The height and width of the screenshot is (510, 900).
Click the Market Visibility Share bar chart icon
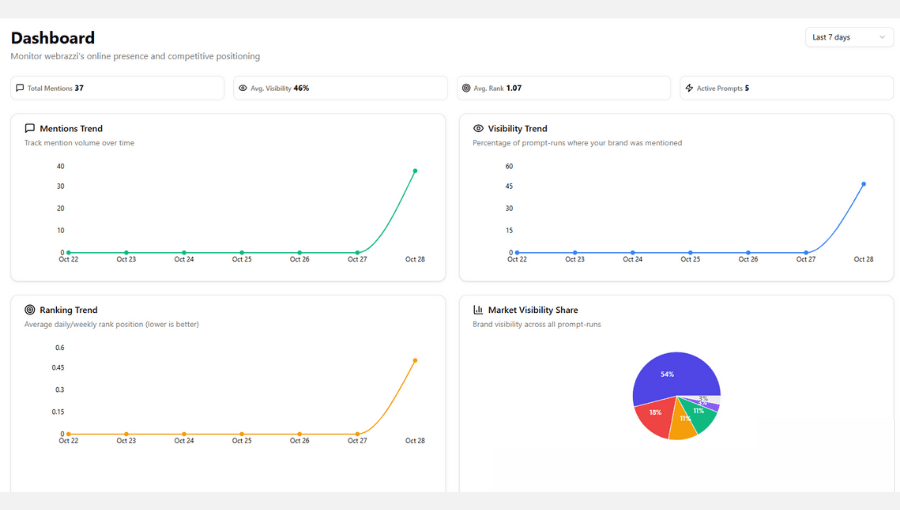478,310
